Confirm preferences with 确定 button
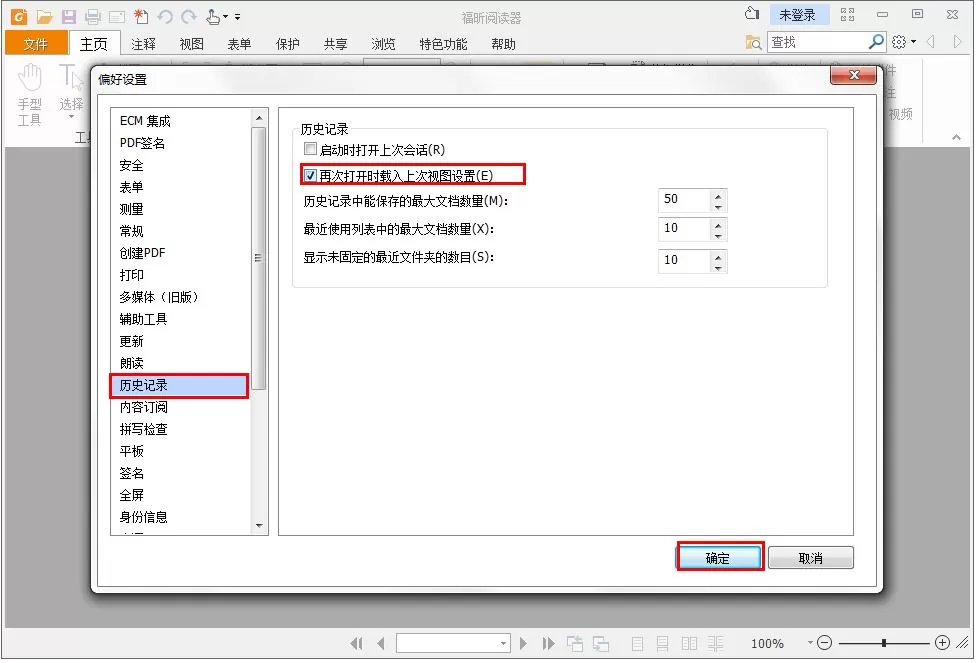The height and width of the screenshot is (663, 976). [719, 558]
